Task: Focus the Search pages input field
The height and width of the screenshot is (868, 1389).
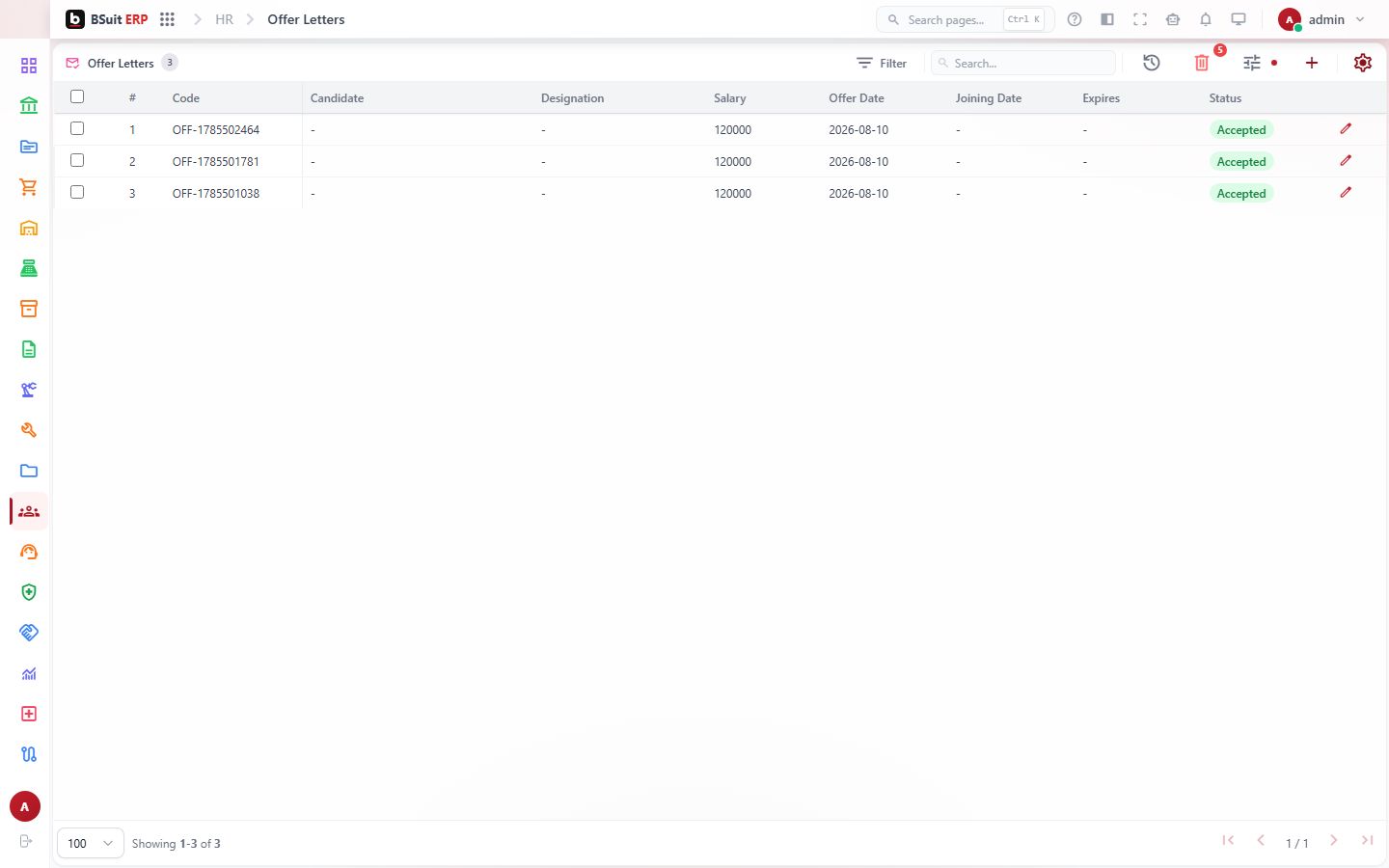Action: coord(965,19)
